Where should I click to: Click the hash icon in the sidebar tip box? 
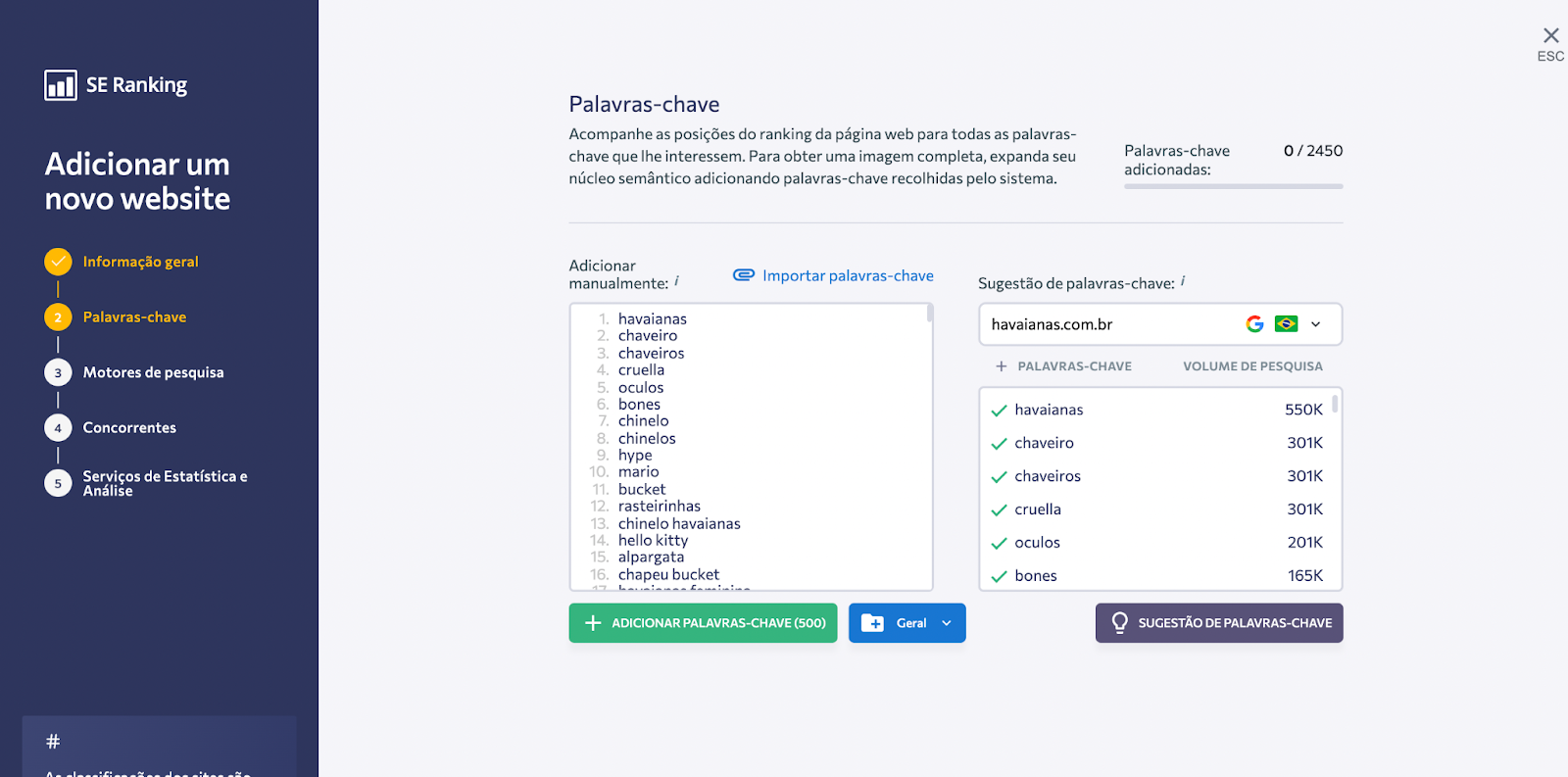pyautogui.click(x=53, y=742)
